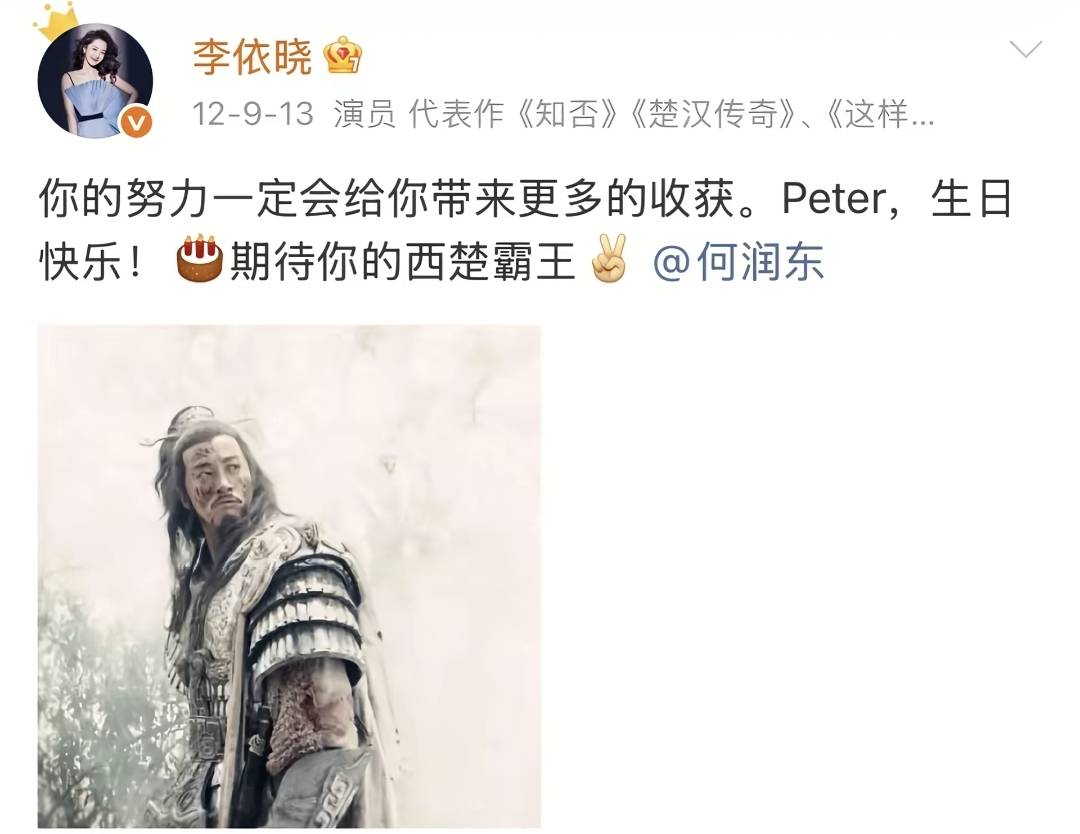This screenshot has height=834, width=1080.
Task: Expand the post options chevron menu
Action: [1025, 49]
